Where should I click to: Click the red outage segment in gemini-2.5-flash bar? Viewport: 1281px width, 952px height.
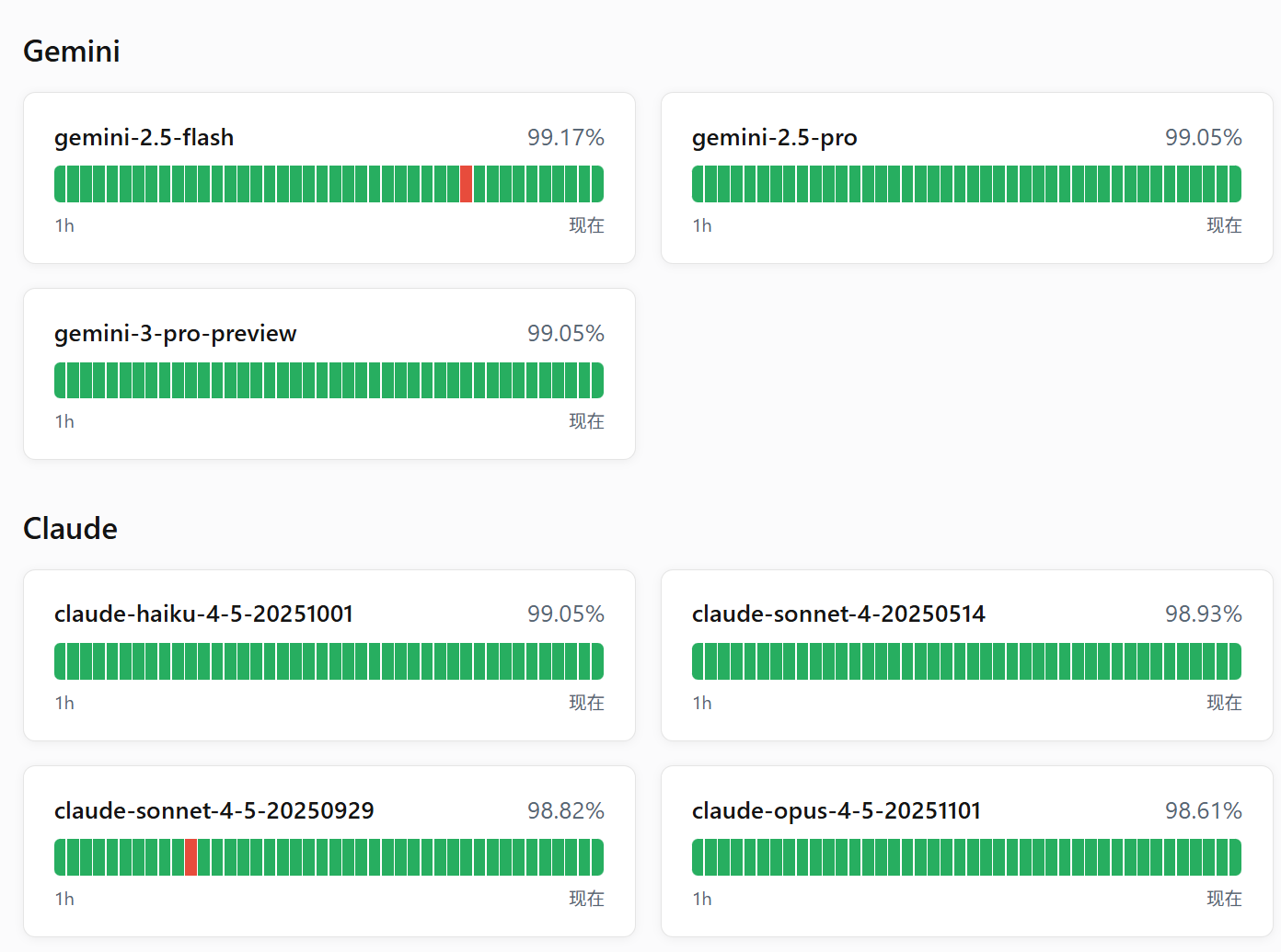[466, 184]
